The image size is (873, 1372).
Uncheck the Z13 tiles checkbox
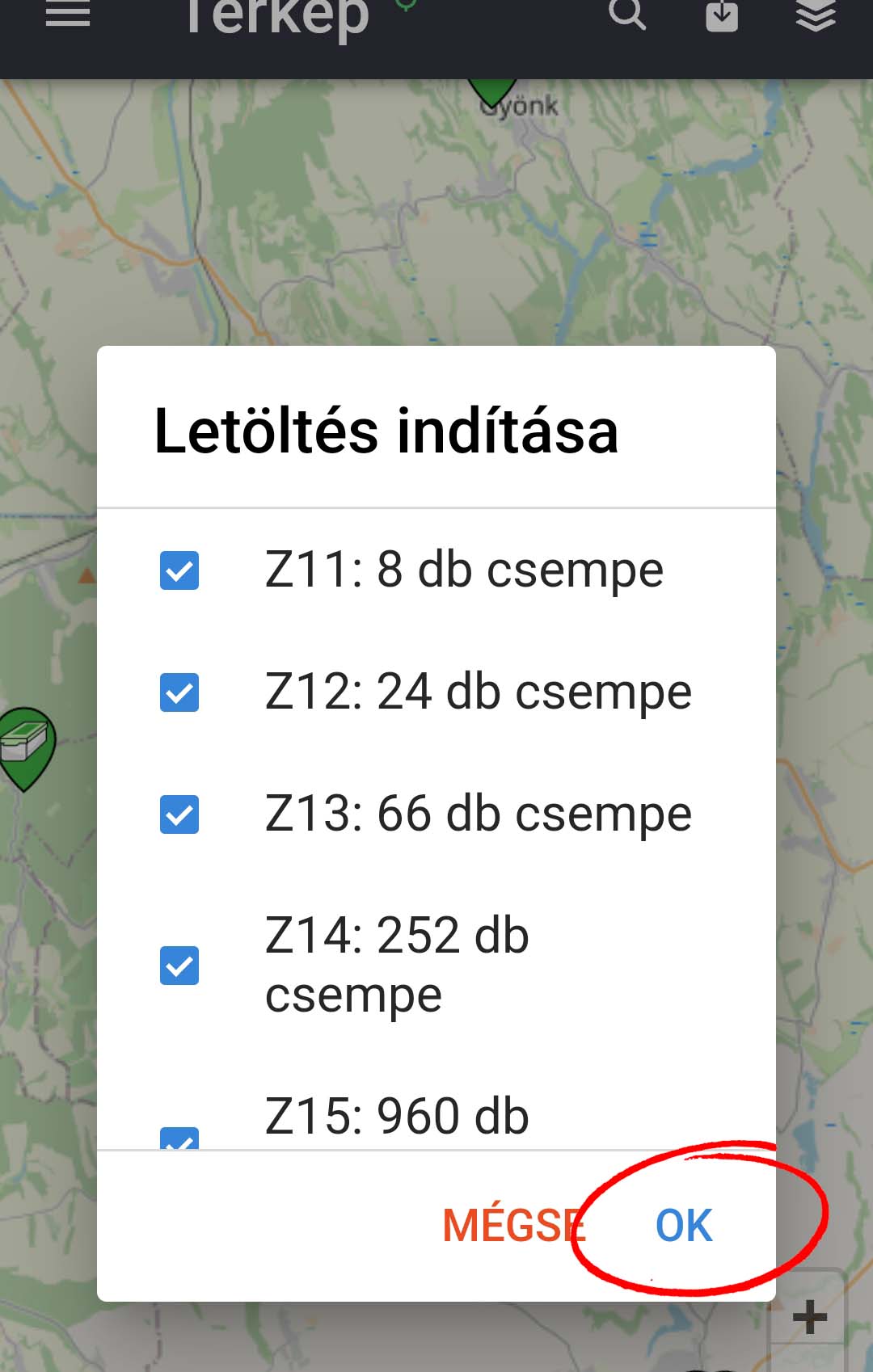(179, 814)
